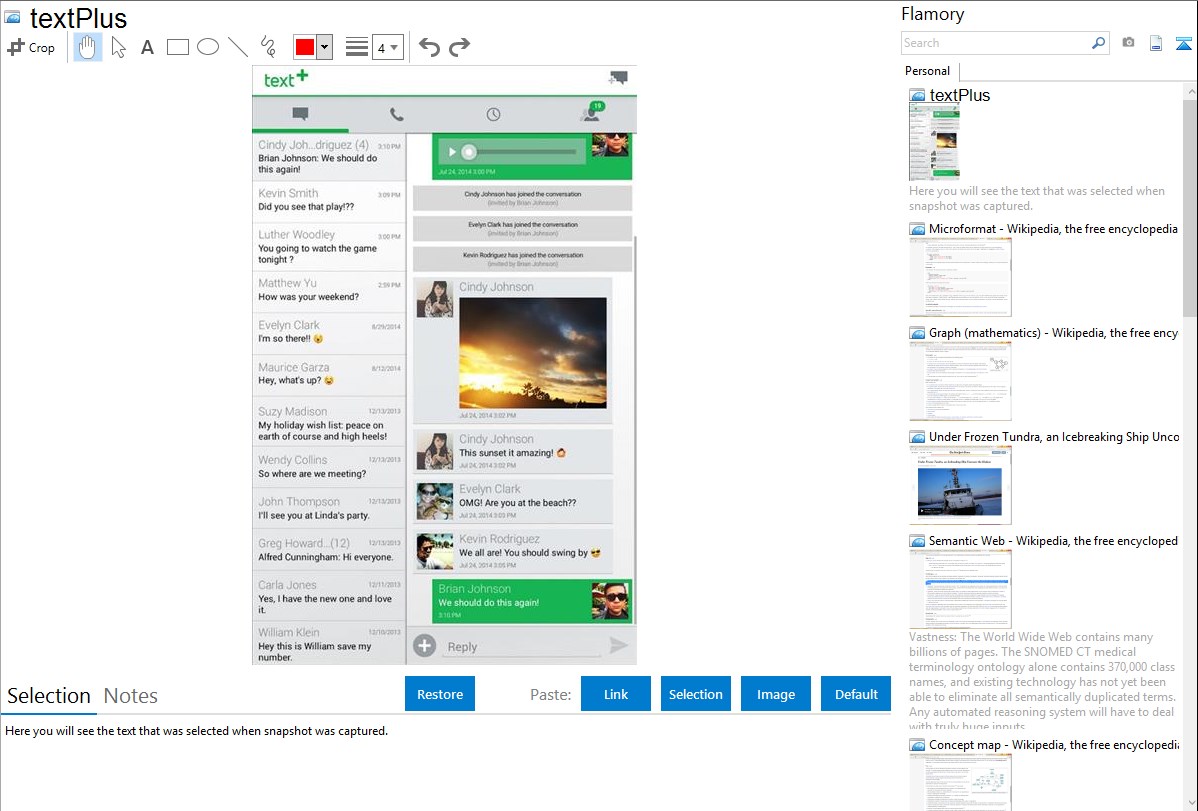Click the red color swatch
Screen dimensions: 1198x811
pos(305,47)
